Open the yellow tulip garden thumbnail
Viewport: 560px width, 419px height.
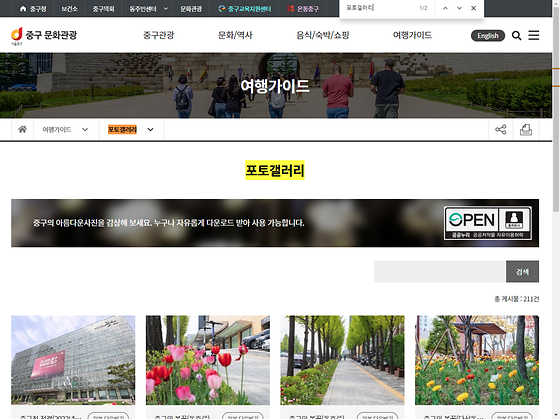[477, 360]
